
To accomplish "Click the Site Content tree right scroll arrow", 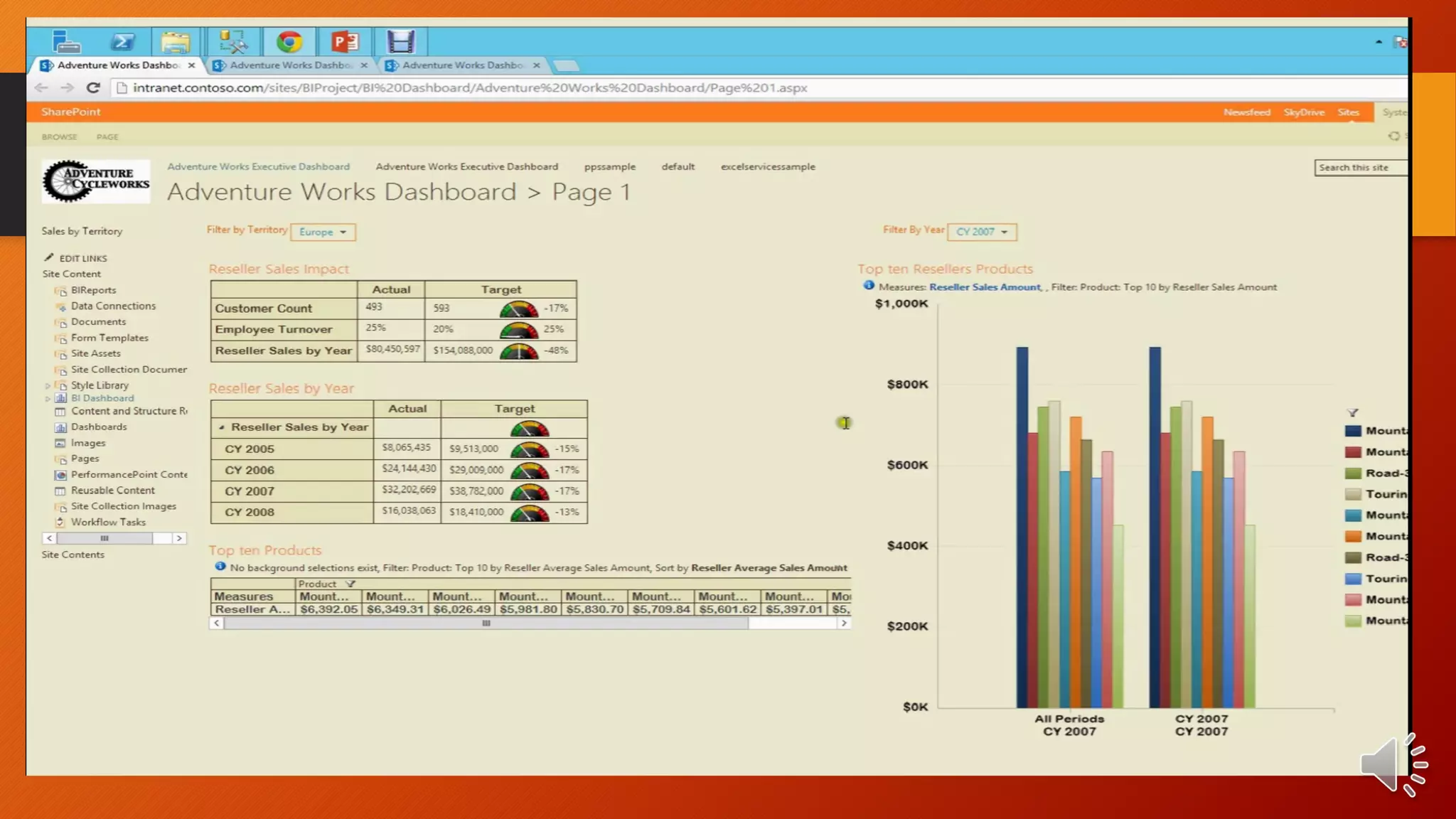I will click(179, 538).
